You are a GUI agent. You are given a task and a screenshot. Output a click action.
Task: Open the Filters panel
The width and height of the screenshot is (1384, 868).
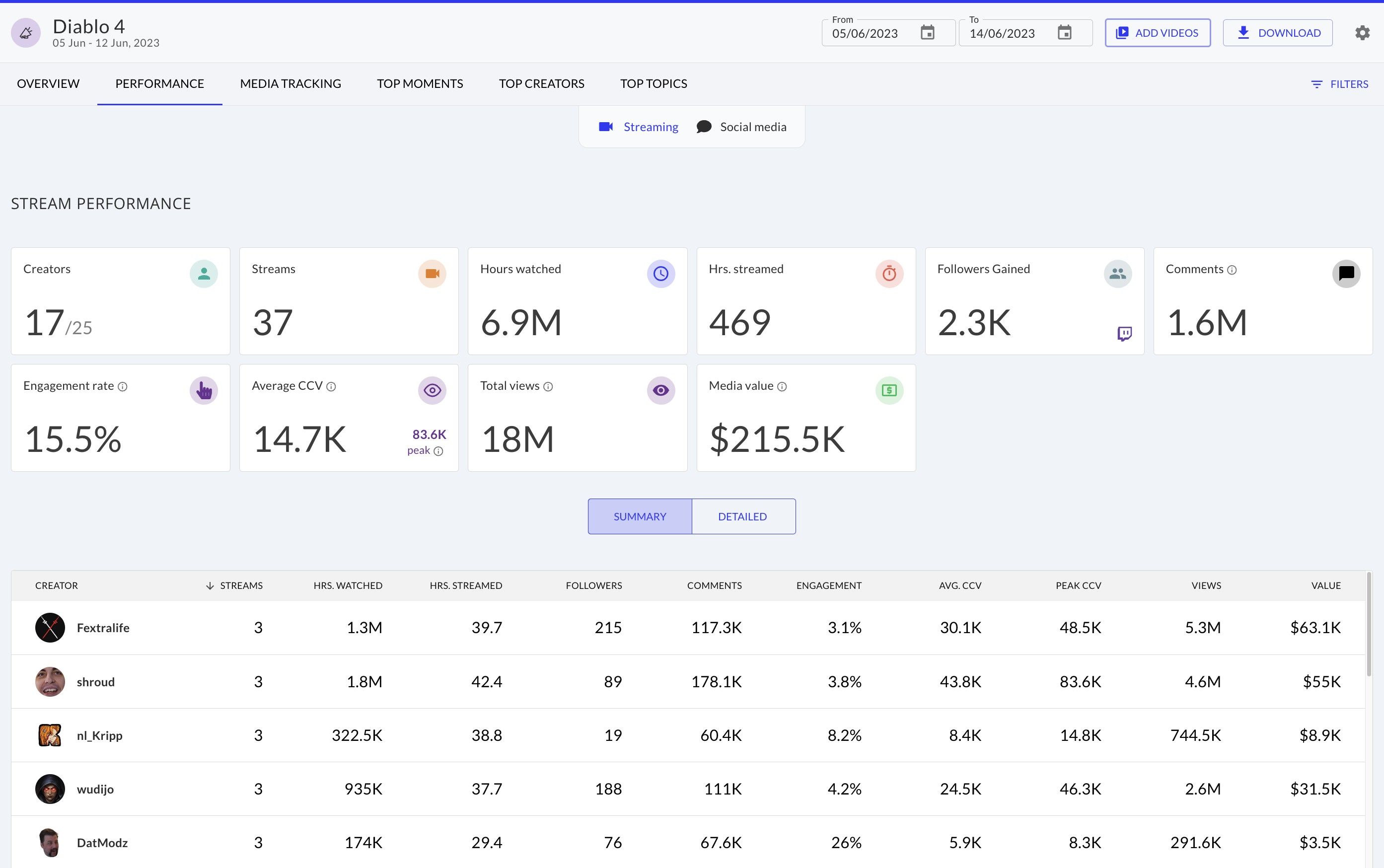1339,84
